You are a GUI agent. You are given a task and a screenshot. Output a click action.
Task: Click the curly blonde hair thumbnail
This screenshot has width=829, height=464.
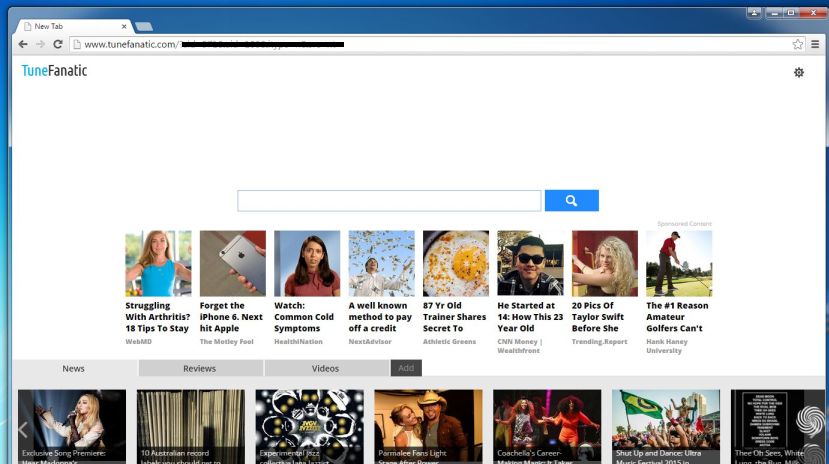[605, 263]
